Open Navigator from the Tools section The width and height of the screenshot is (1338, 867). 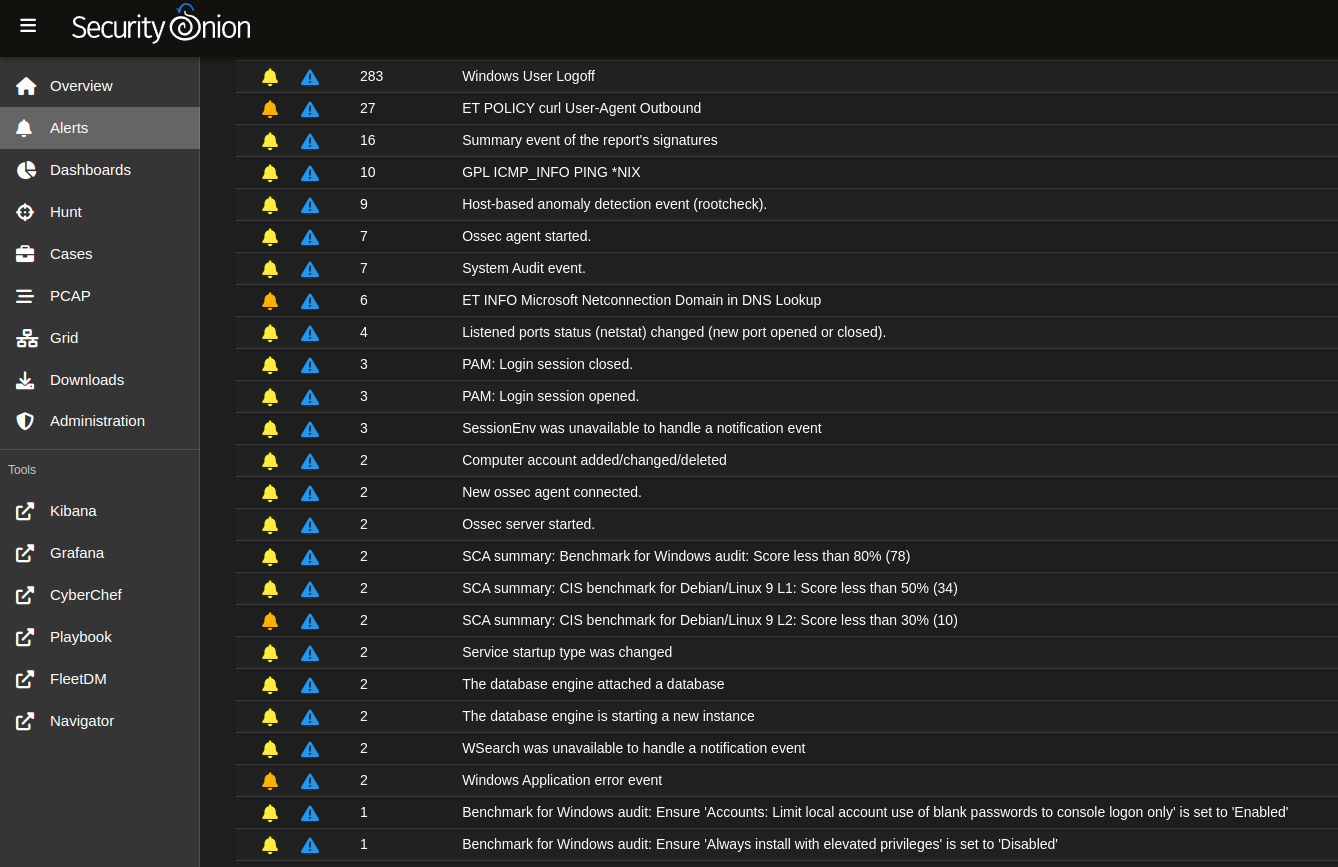coord(81,721)
